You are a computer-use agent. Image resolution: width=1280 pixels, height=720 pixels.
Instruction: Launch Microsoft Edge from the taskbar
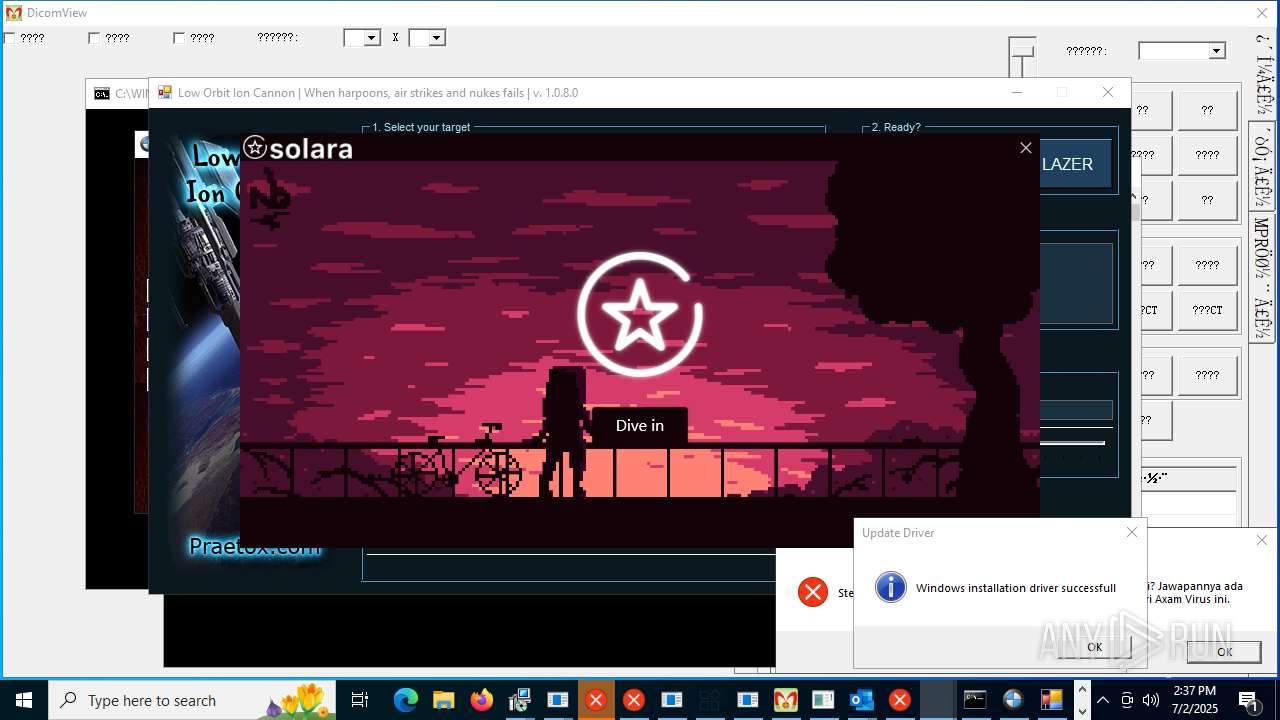click(x=405, y=700)
